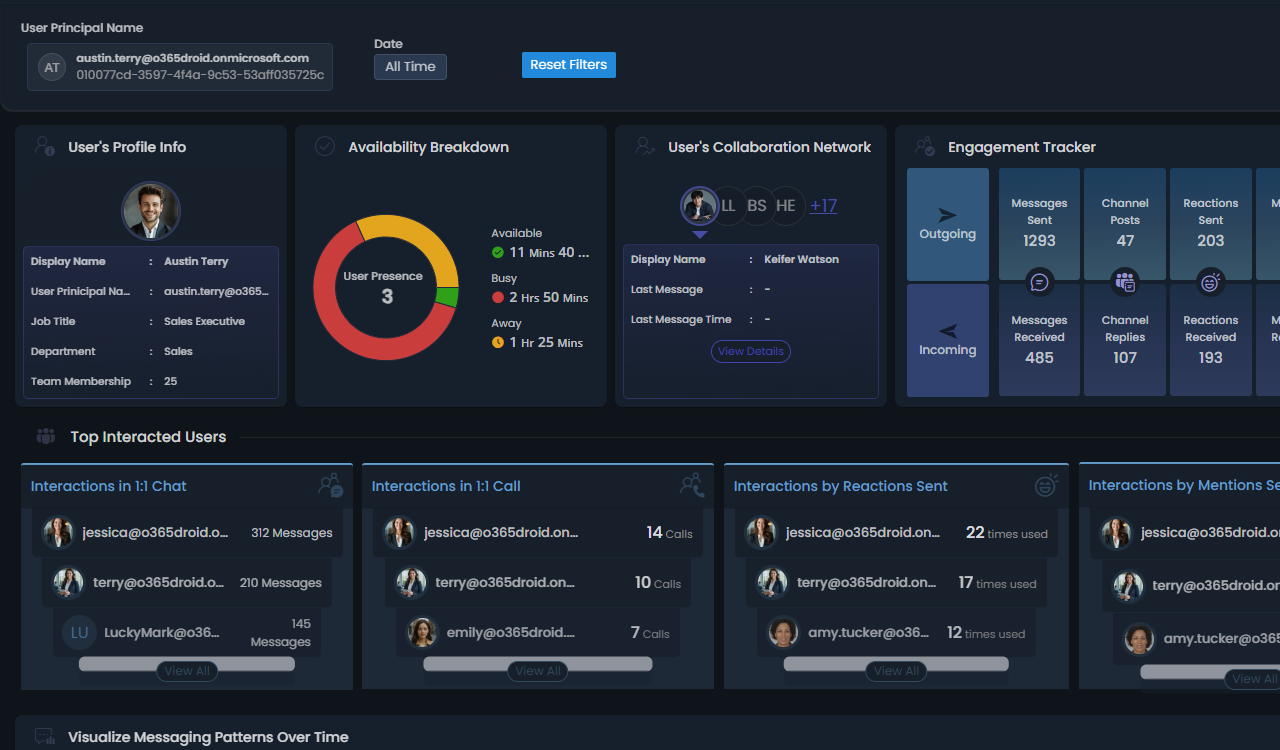
Task: Click the person icon on Interactions in 1:1 Chat
Action: tap(330, 485)
